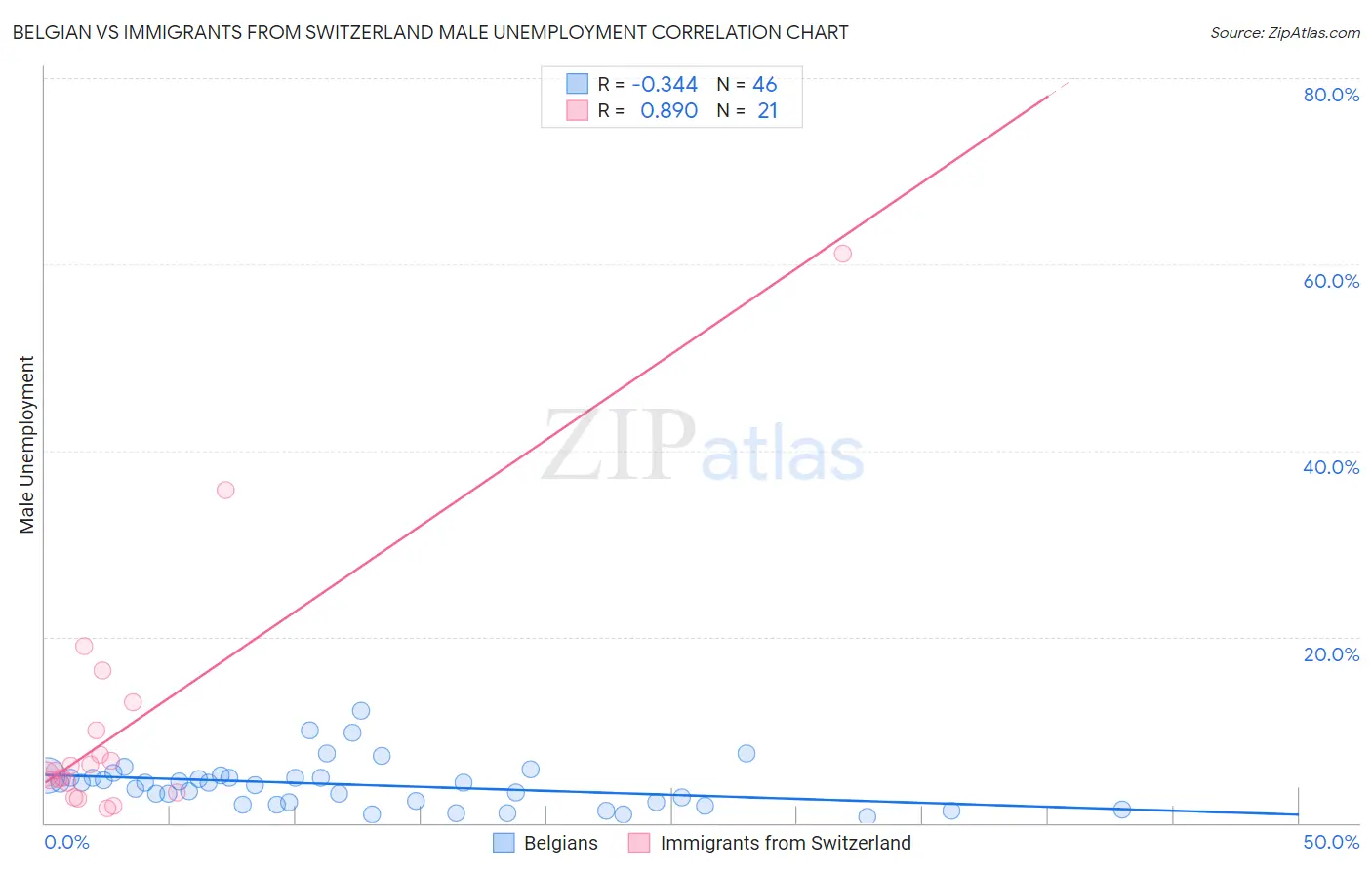Screen dimensions: 1372x870
Task: Select the Belgians legend label
Action: tap(561, 843)
